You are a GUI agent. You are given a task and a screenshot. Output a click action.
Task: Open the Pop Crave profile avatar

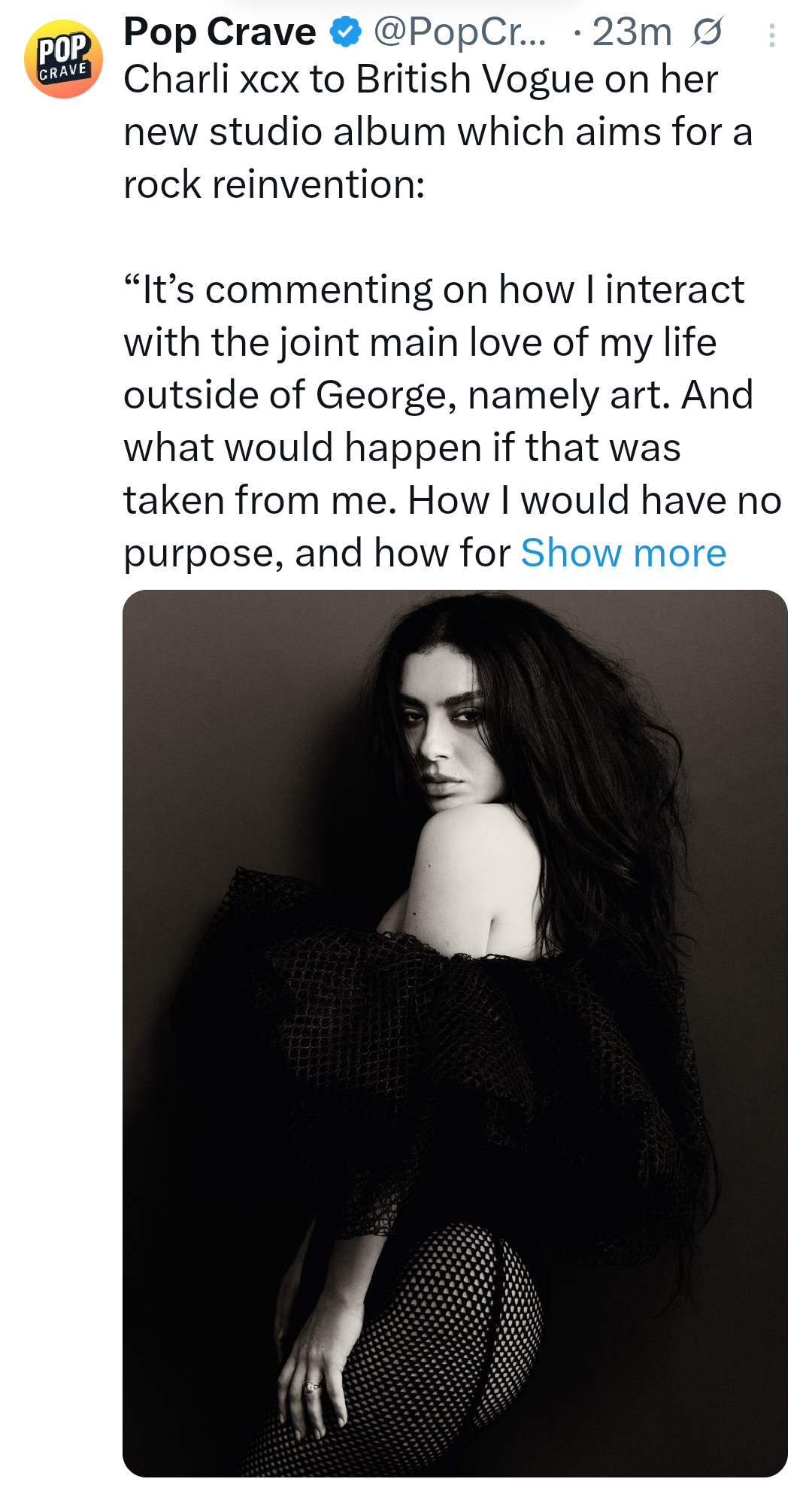[x=63, y=59]
